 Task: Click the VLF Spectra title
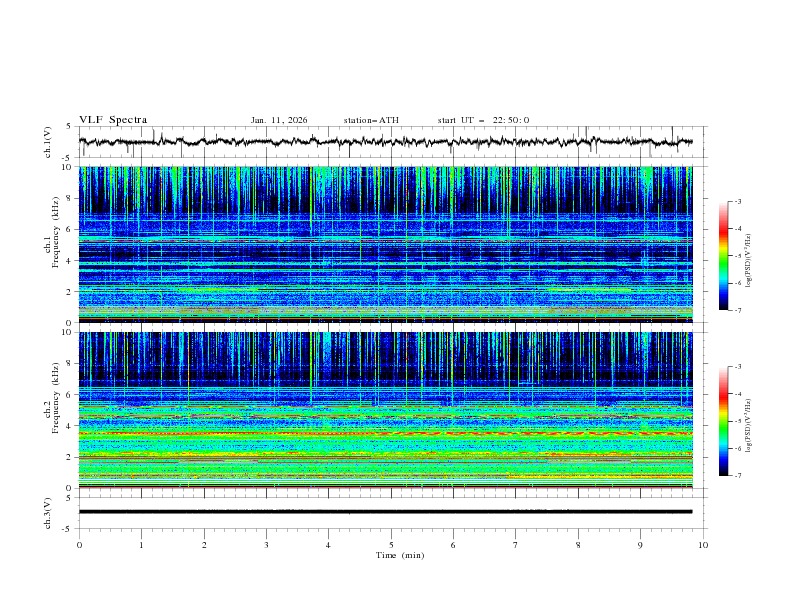click(113, 120)
